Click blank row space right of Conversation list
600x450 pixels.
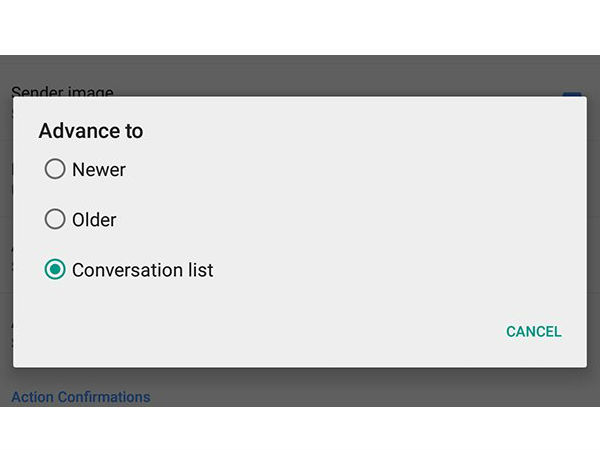400,270
